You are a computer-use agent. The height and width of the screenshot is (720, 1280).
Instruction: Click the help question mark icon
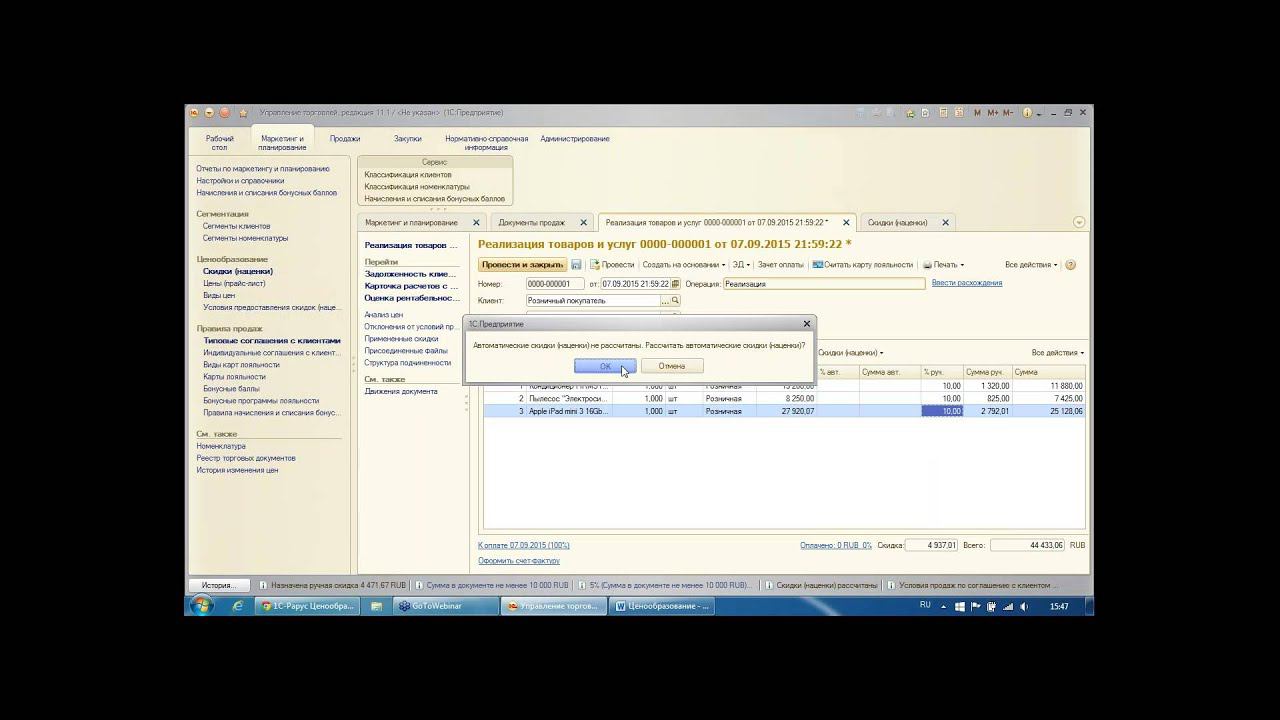click(1070, 265)
